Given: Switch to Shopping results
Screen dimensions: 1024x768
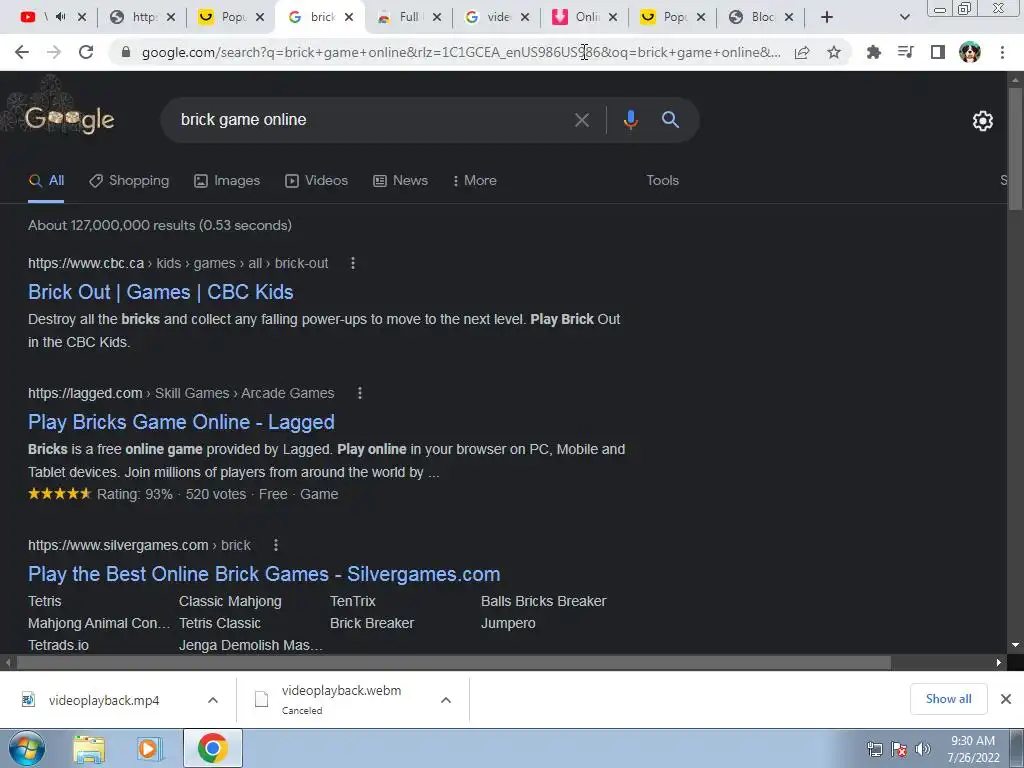Looking at the screenshot, I should tap(129, 181).
